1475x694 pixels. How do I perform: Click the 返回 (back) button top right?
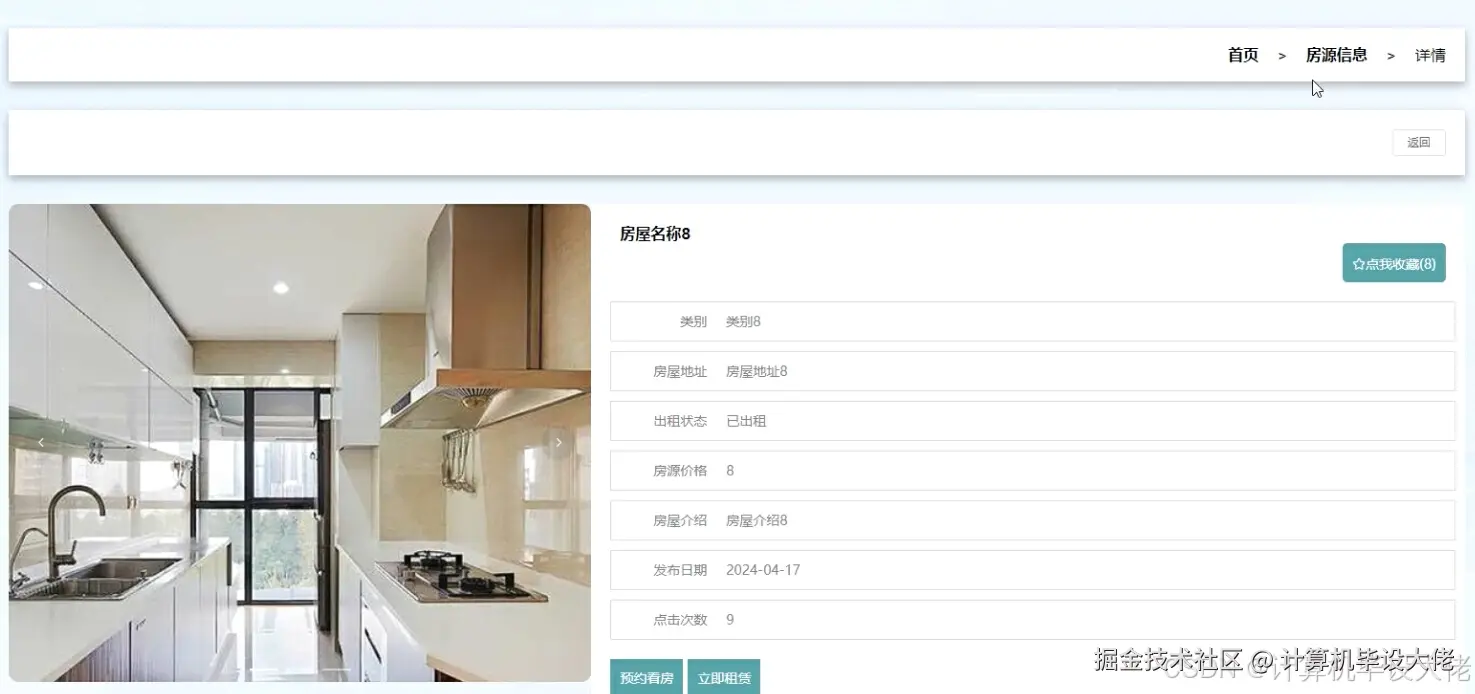click(x=1418, y=142)
